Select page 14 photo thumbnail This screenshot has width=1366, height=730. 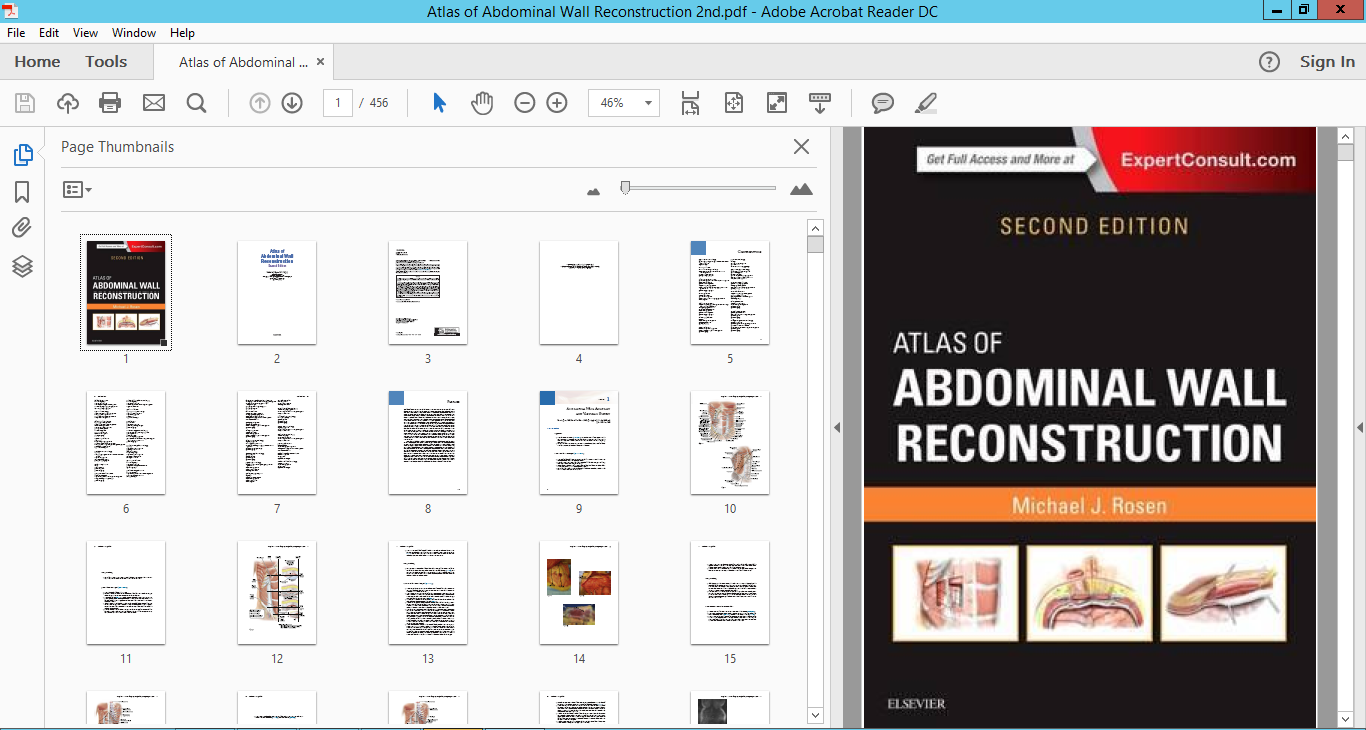(x=579, y=592)
